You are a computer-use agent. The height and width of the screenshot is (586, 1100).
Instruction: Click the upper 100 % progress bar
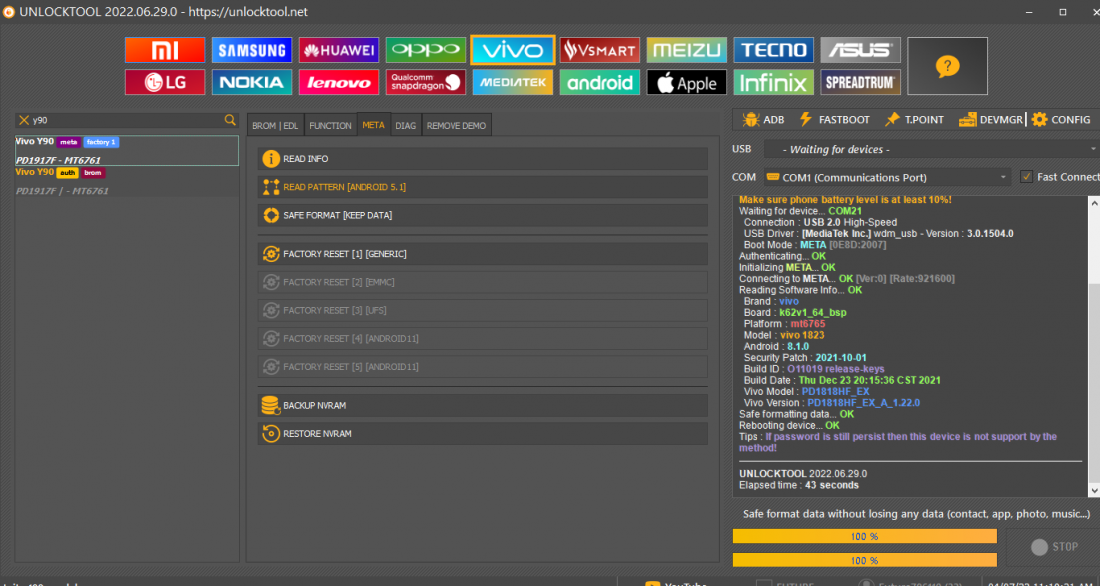(x=864, y=536)
